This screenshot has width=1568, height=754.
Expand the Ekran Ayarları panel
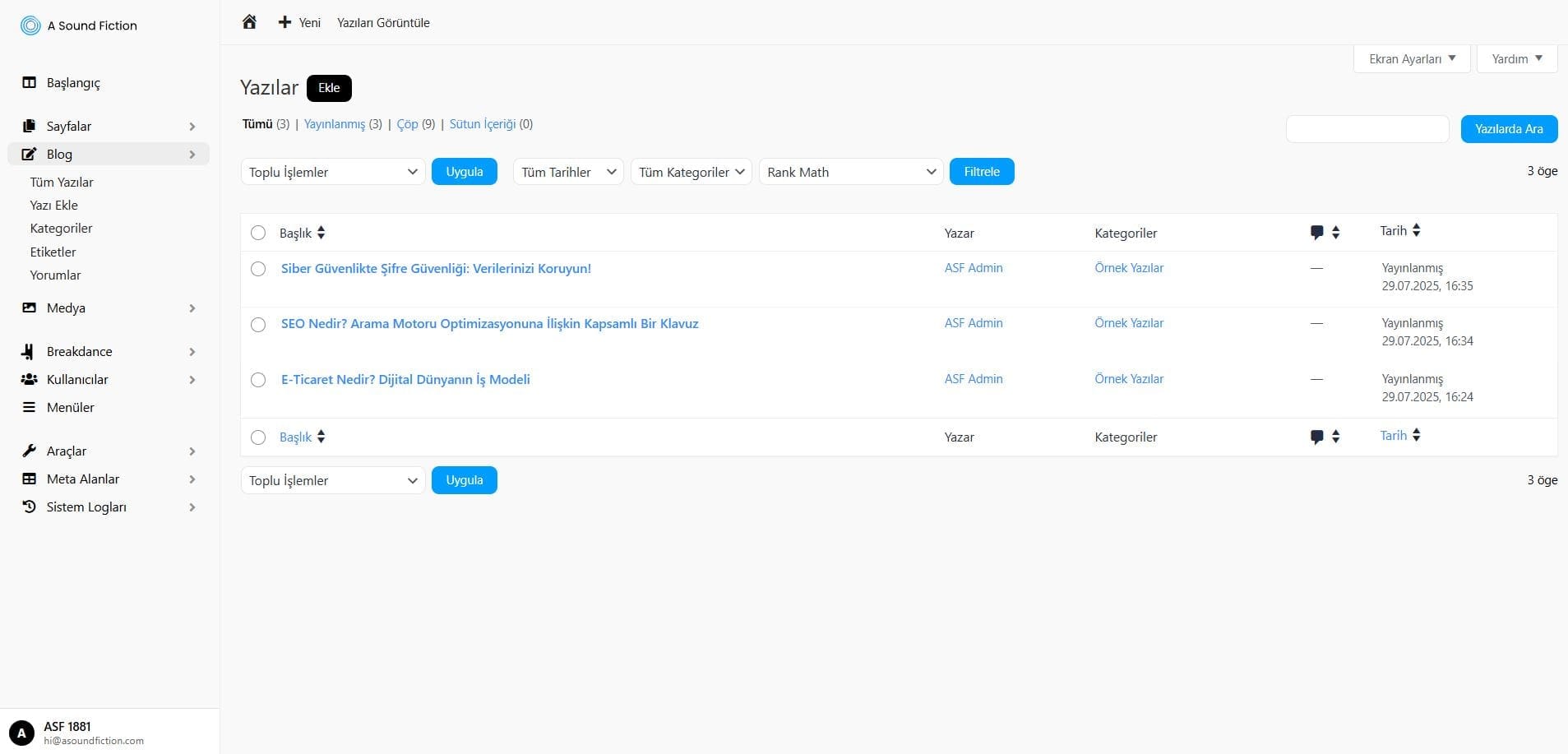1411,58
